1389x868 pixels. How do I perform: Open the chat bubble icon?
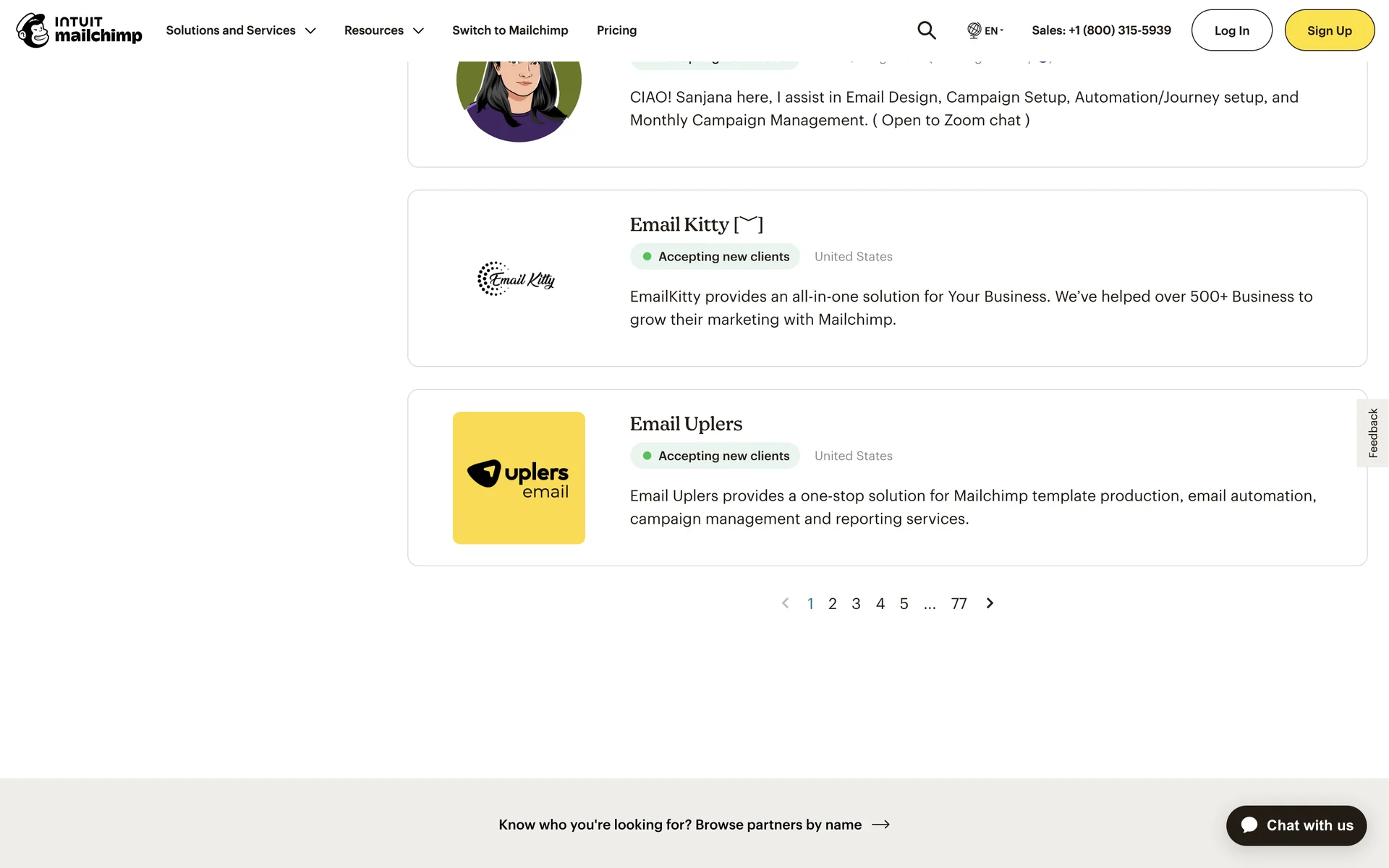pyautogui.click(x=1249, y=825)
